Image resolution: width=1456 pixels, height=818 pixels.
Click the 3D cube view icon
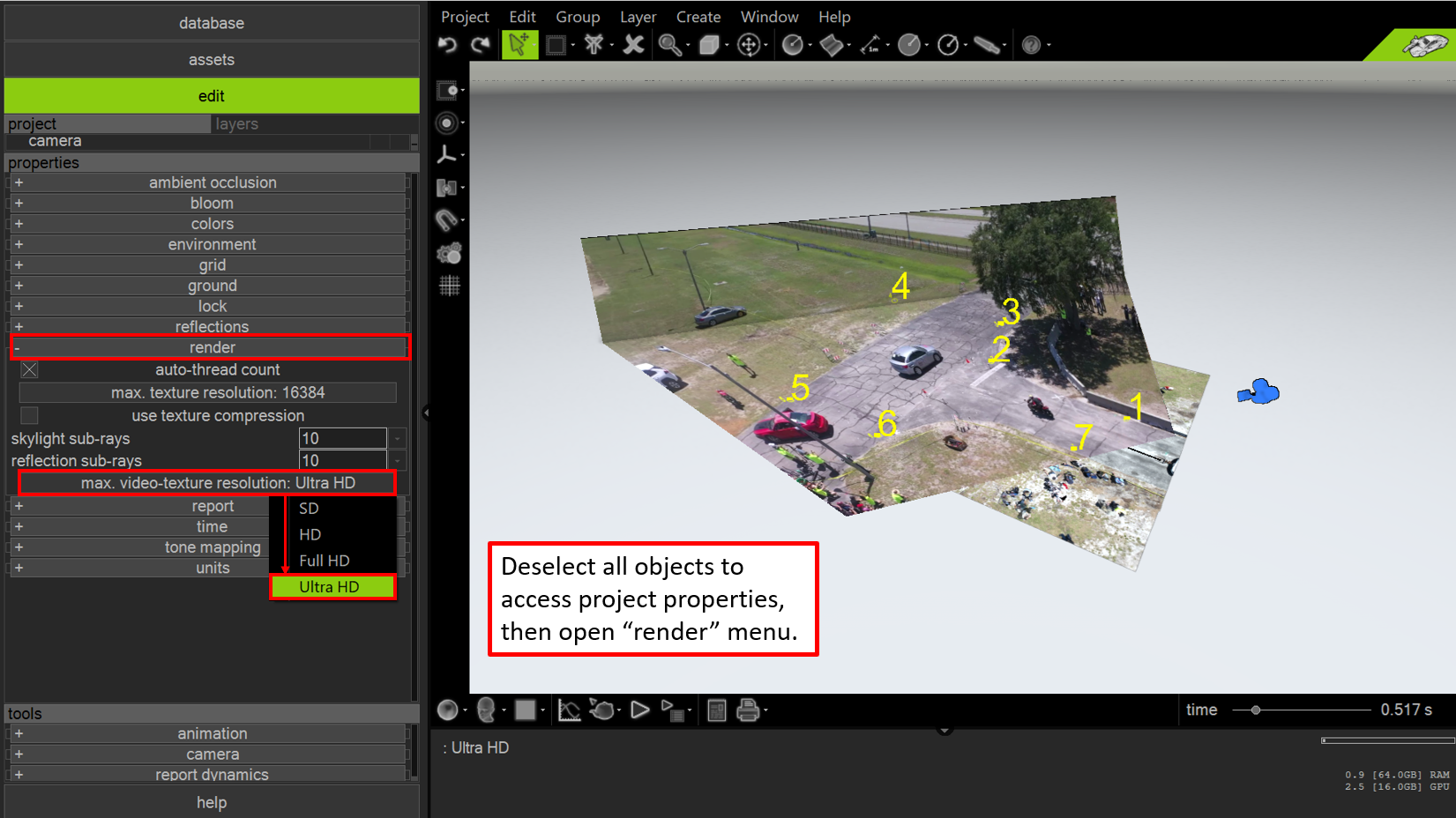click(709, 45)
